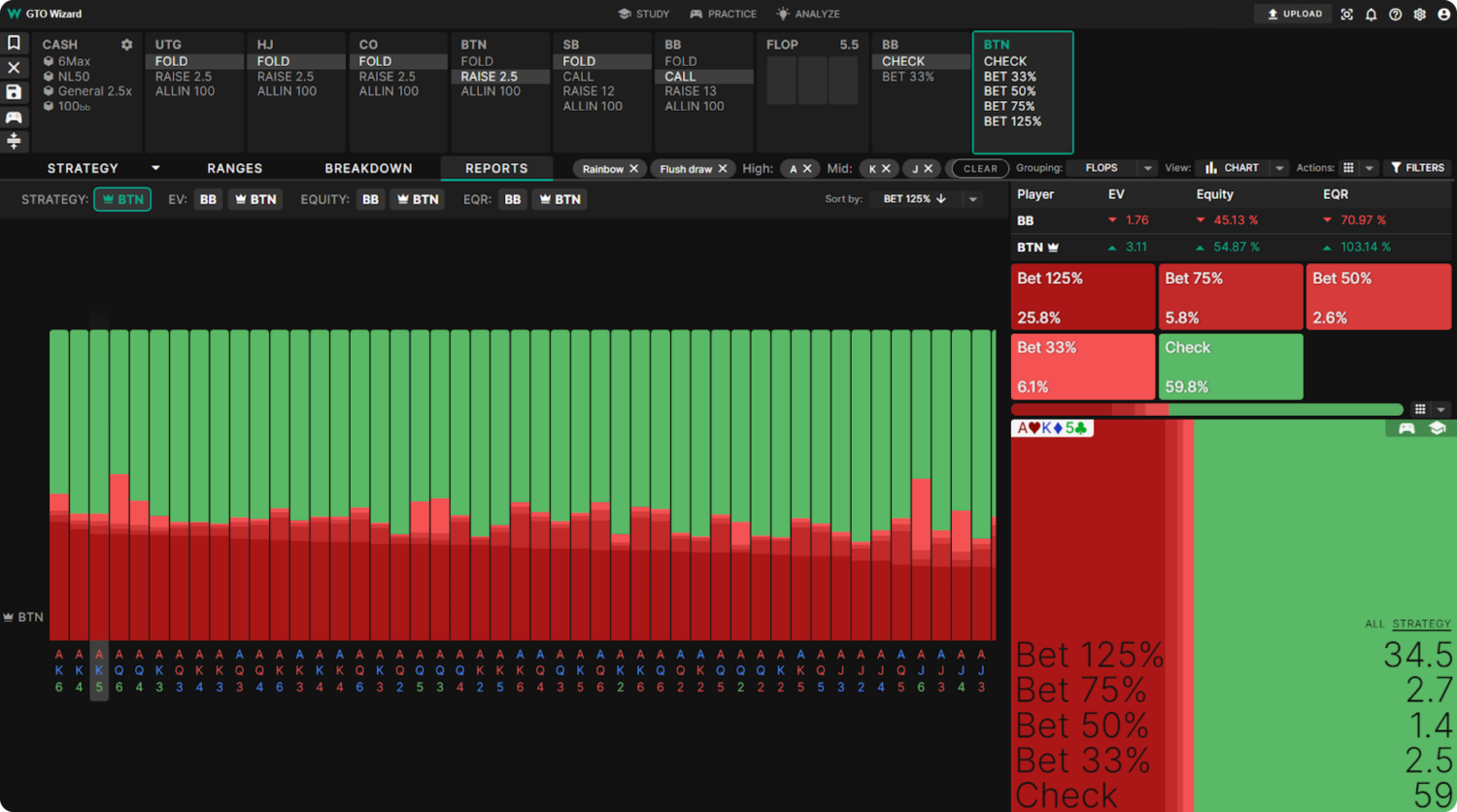Viewport: 1457px width, 812px height.
Task: Open dropdown arrow below action cards
Action: click(1441, 409)
